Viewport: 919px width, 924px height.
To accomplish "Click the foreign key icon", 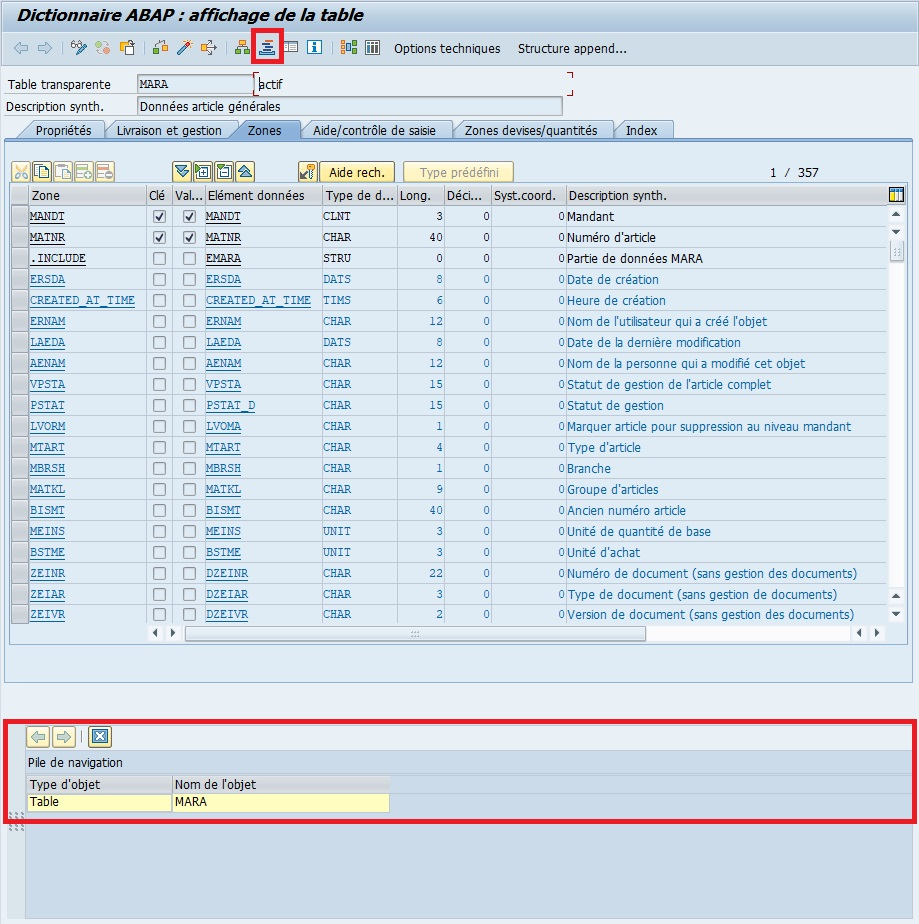I will click(x=308, y=172).
